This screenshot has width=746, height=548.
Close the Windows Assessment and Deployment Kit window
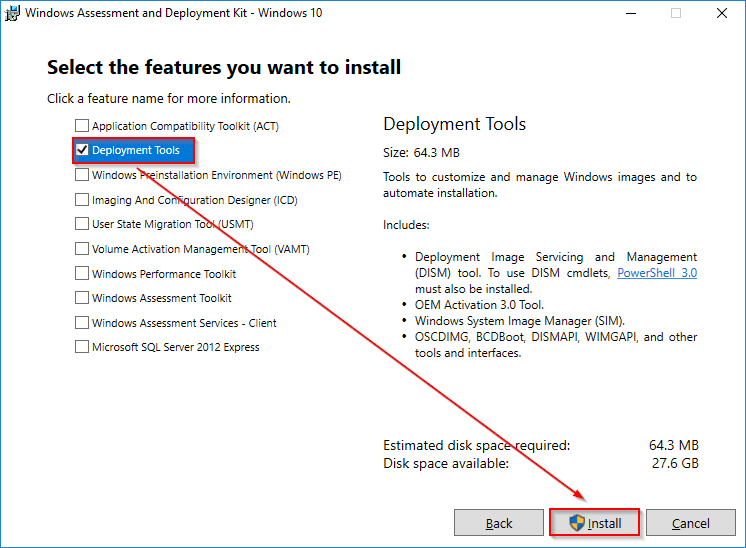coord(722,13)
